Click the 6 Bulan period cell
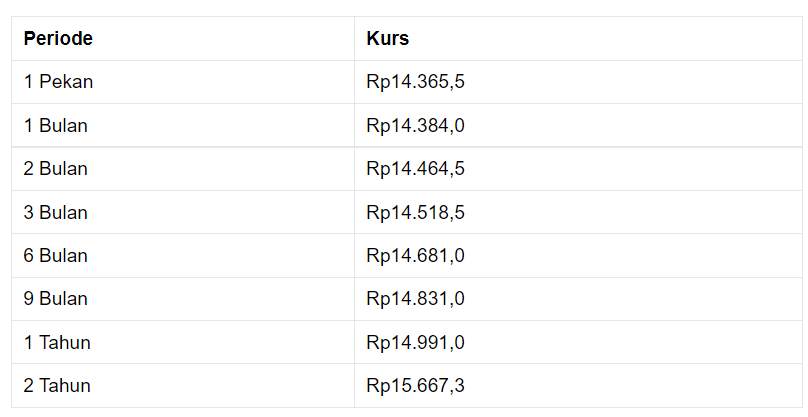The image size is (808, 417). coord(183,256)
